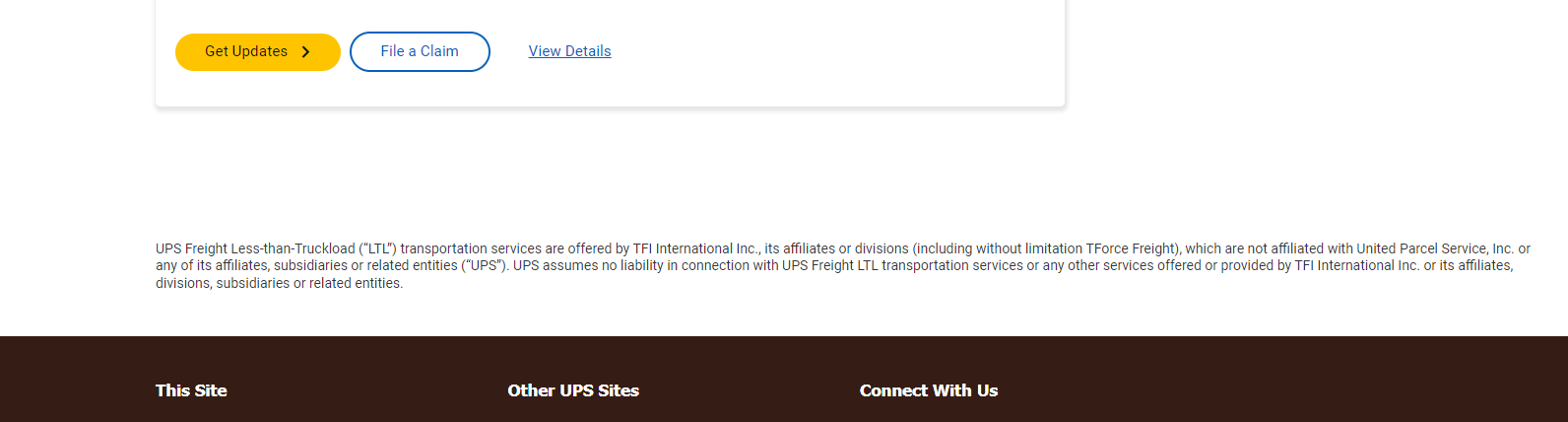The height and width of the screenshot is (422, 1568).
Task: Click the ("LTL") abbreviation in the disclaimer
Action: (x=377, y=248)
